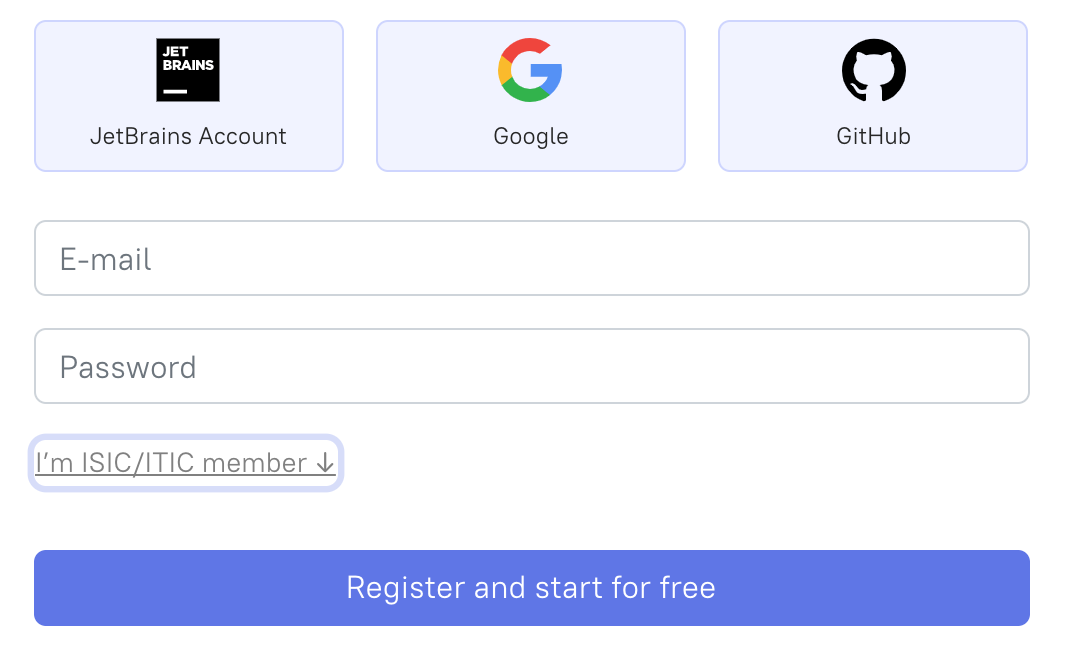The width and height of the screenshot is (1068, 654).
Task: Click the GitHub Octocat logo
Action: click(x=873, y=70)
